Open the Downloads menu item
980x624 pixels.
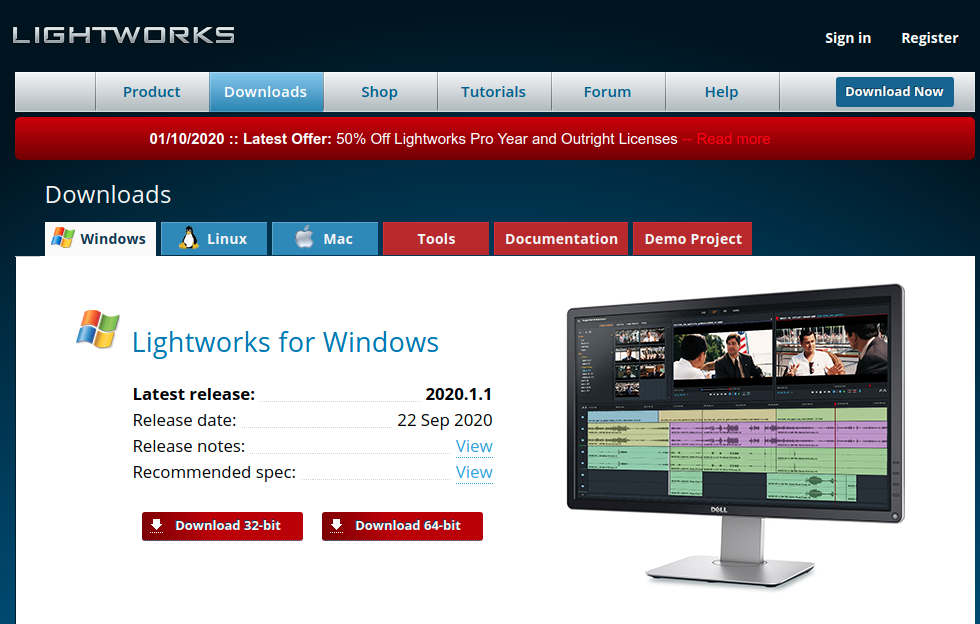click(x=266, y=92)
